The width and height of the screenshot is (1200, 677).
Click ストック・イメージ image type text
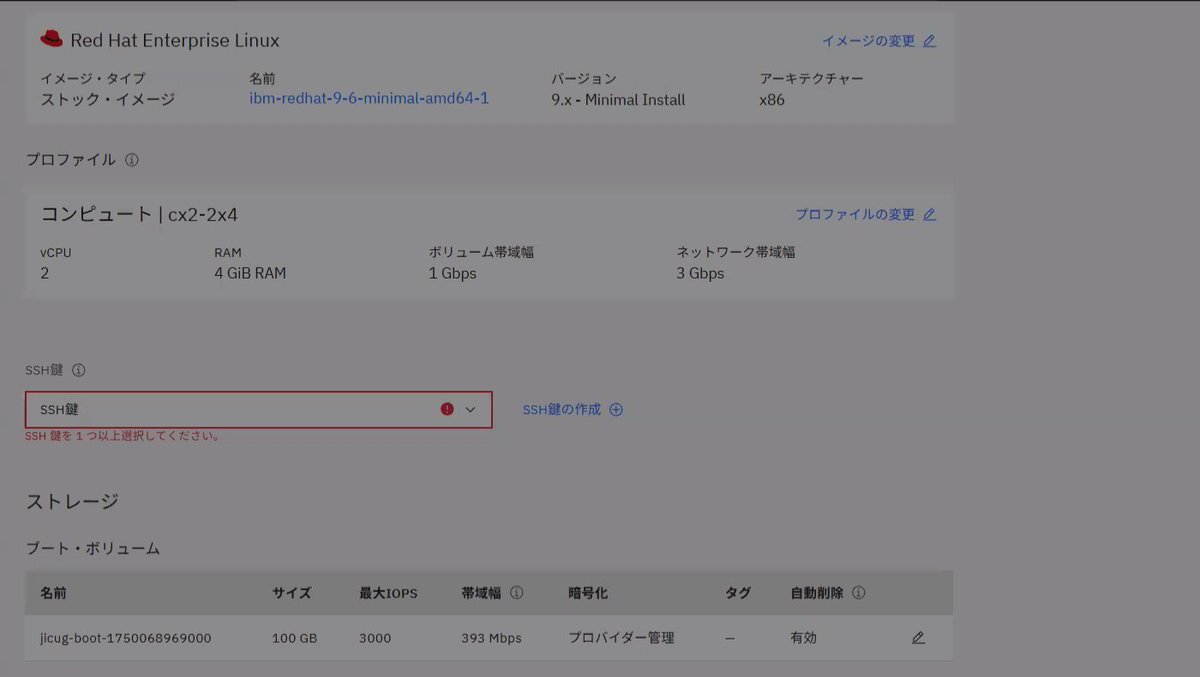(107, 100)
